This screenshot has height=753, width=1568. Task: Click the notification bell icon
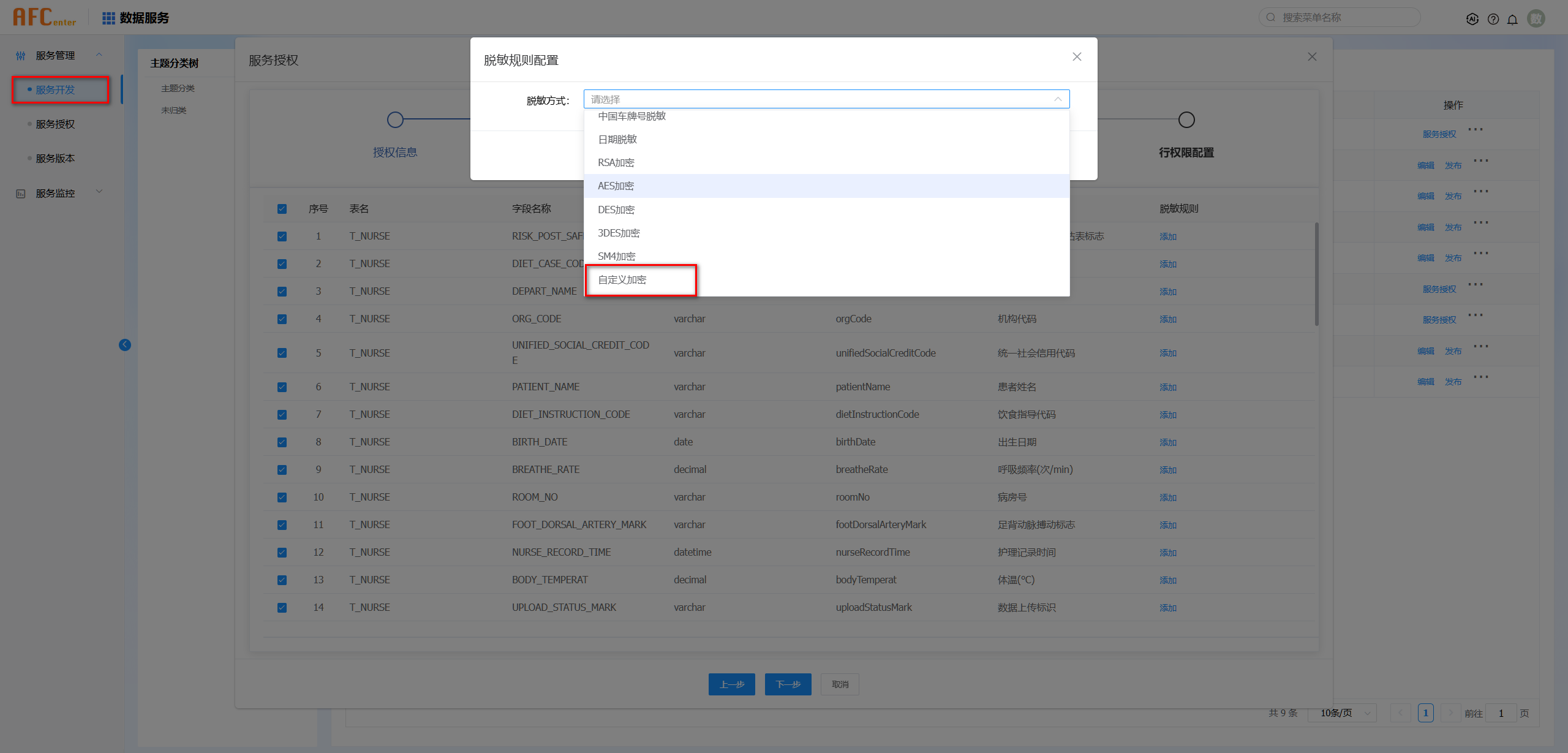point(1512,19)
